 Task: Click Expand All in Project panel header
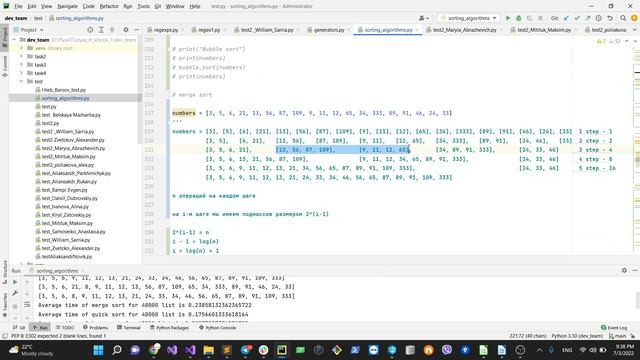coord(101,30)
